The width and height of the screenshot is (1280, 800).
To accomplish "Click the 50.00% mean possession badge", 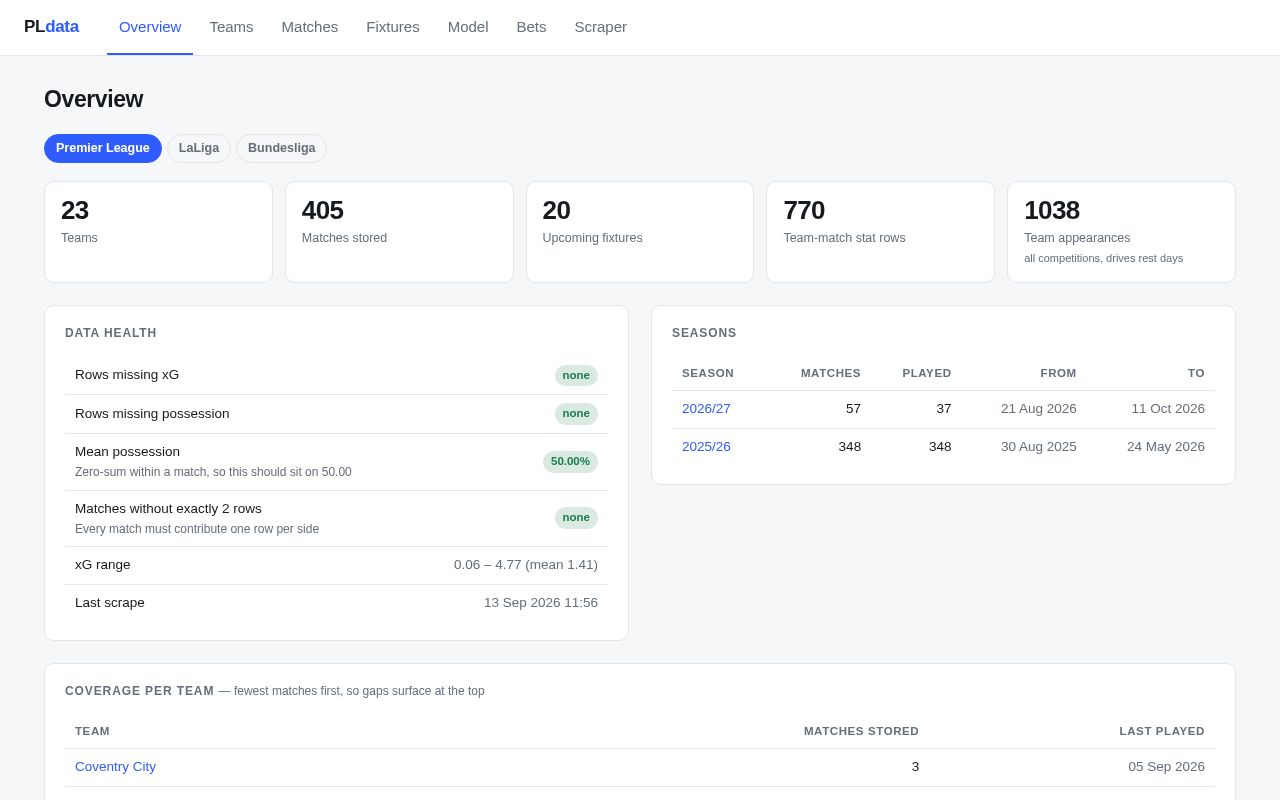I will (x=570, y=462).
